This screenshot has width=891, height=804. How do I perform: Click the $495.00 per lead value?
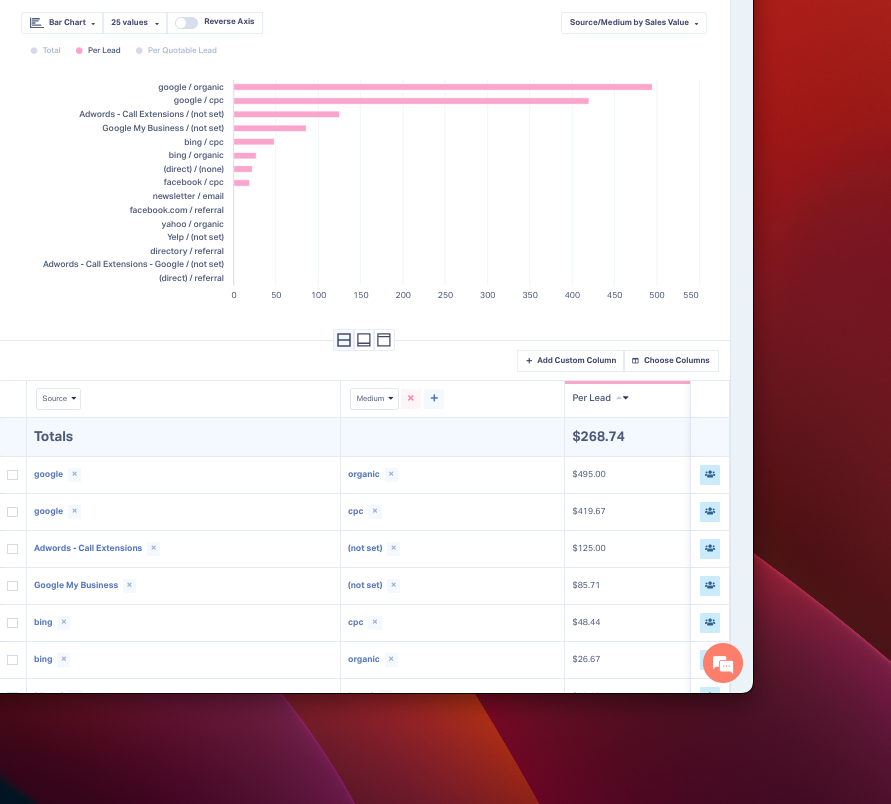(589, 474)
